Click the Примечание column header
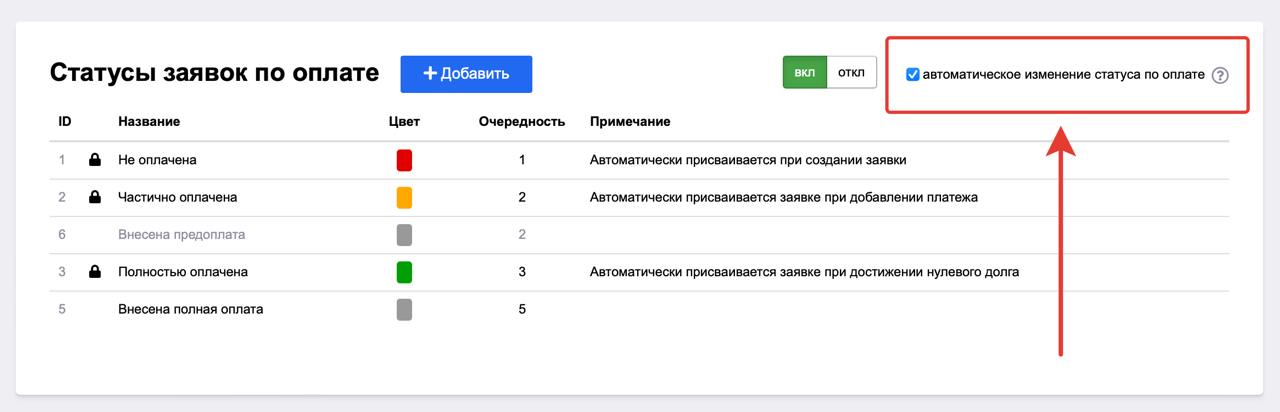 [630, 122]
